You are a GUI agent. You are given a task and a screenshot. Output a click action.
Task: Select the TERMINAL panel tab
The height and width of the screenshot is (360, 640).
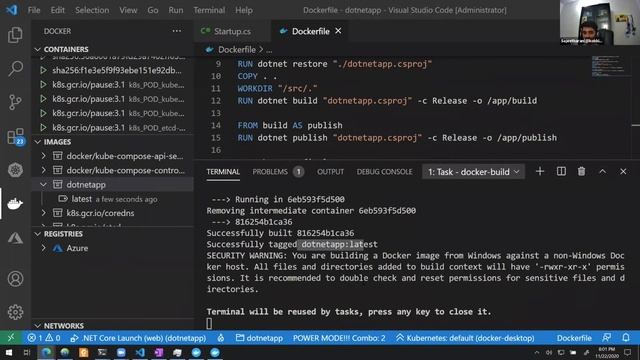pyautogui.click(x=223, y=172)
